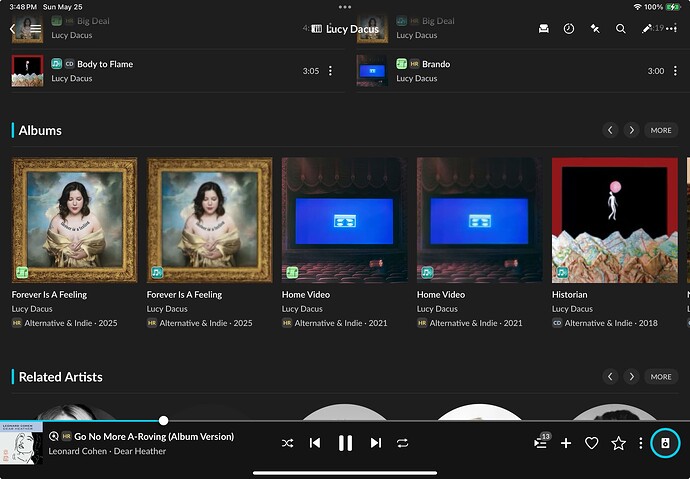Toggle heart favorite for current track
690x479 pixels.
coord(591,443)
